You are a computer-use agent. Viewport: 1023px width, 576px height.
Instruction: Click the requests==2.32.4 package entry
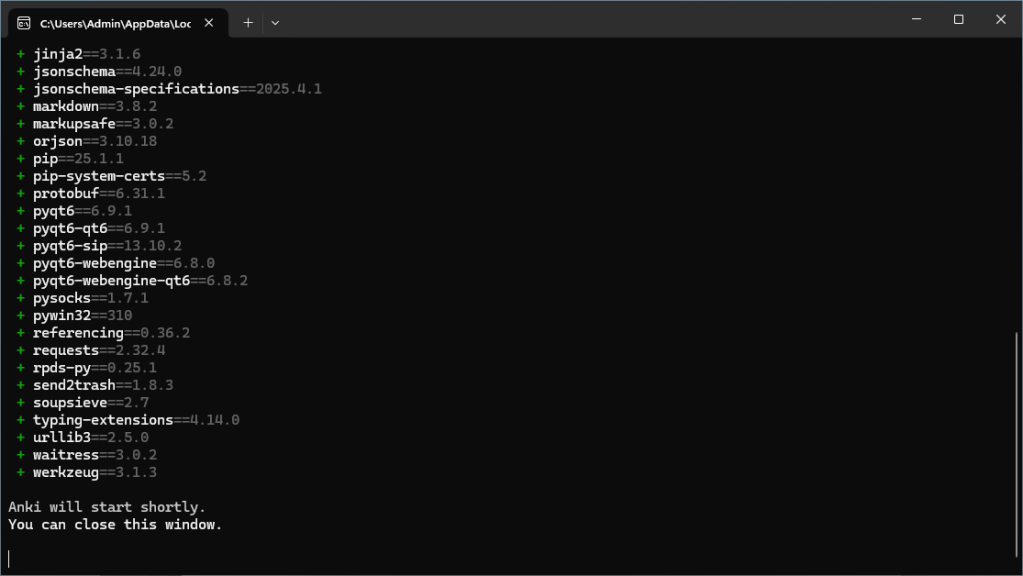tap(98, 350)
